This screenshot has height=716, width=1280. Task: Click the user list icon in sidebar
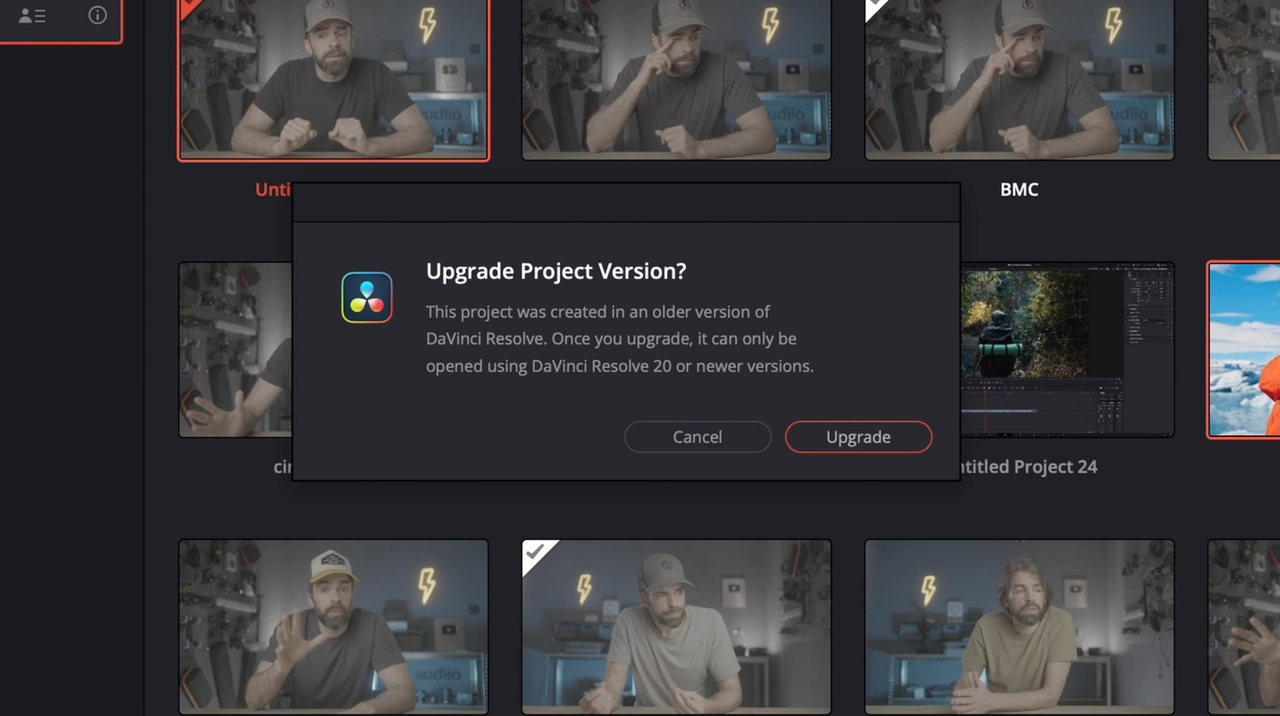(32, 15)
